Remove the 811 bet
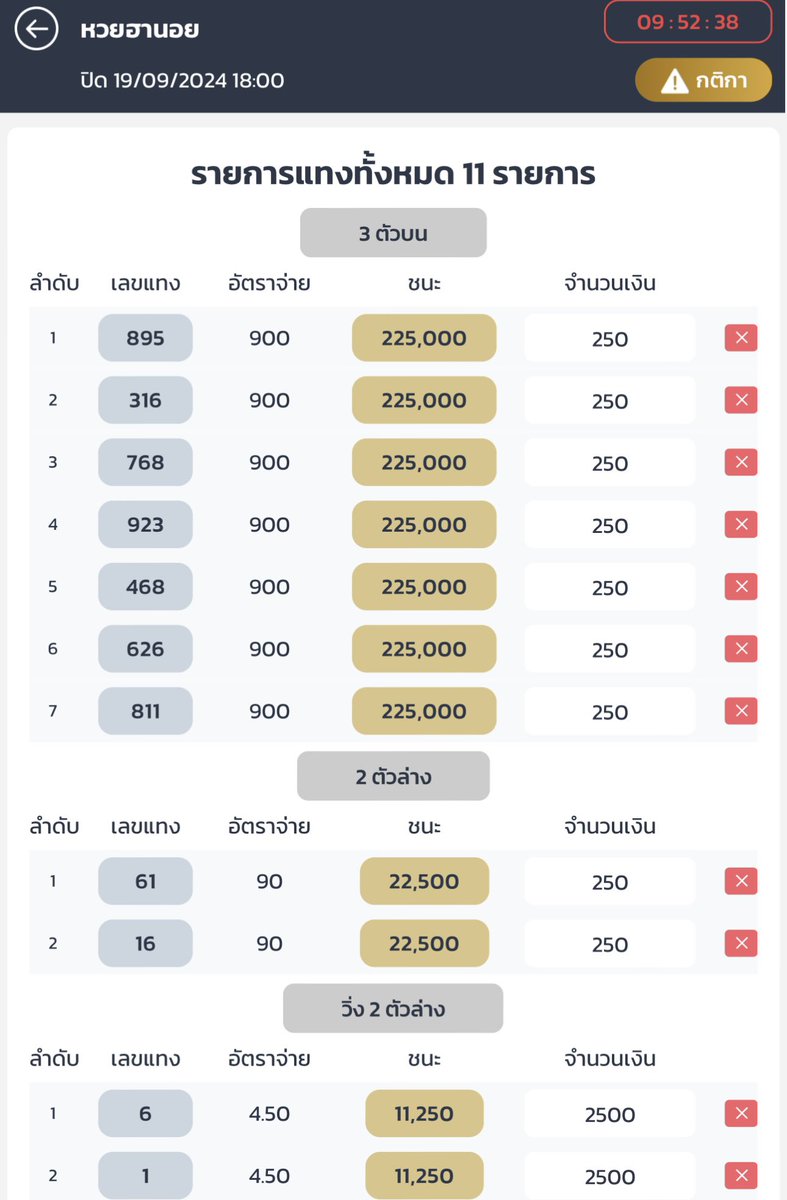The height and width of the screenshot is (1200, 787). 741,711
